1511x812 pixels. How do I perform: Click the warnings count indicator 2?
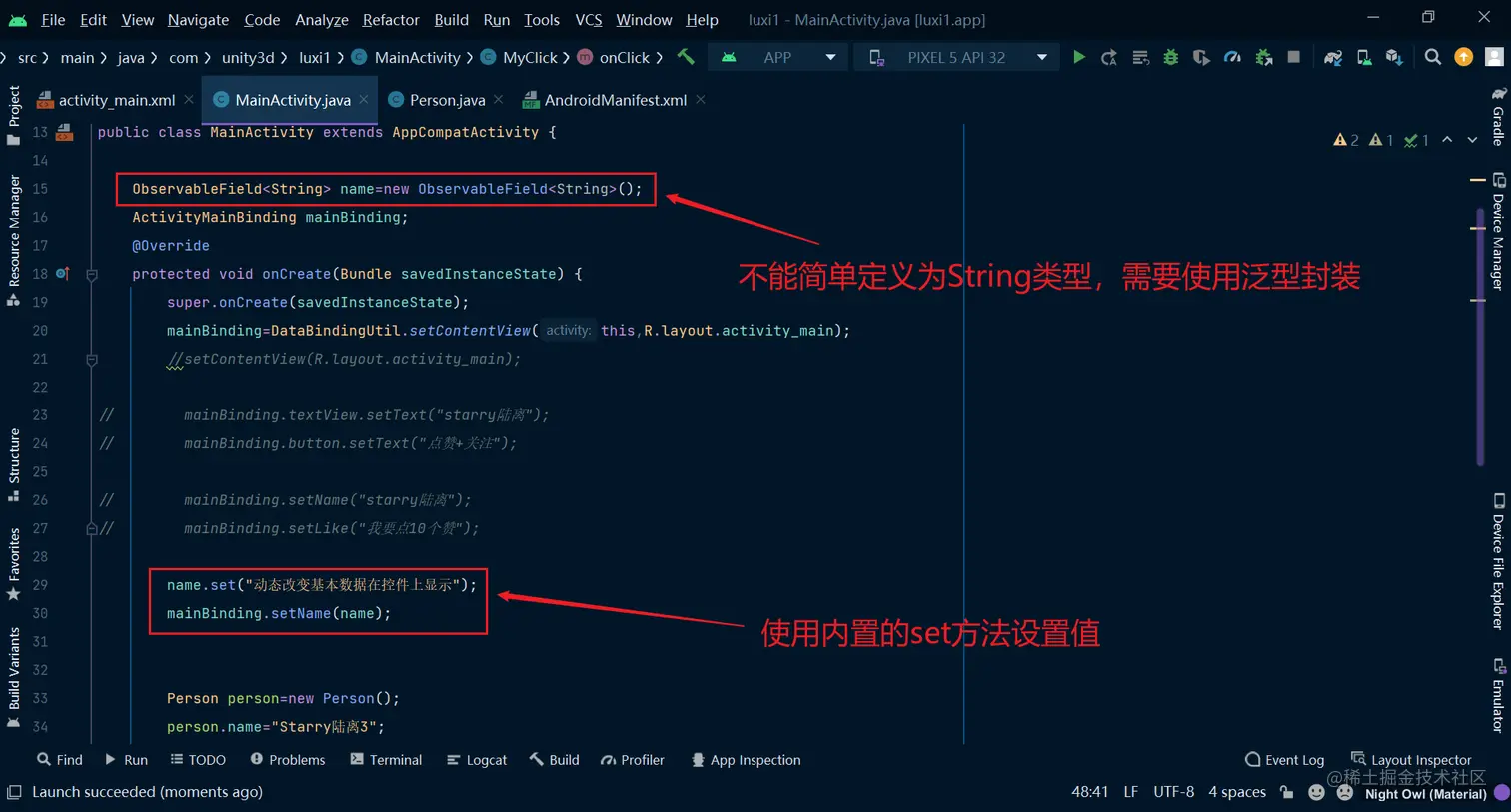(x=1345, y=140)
